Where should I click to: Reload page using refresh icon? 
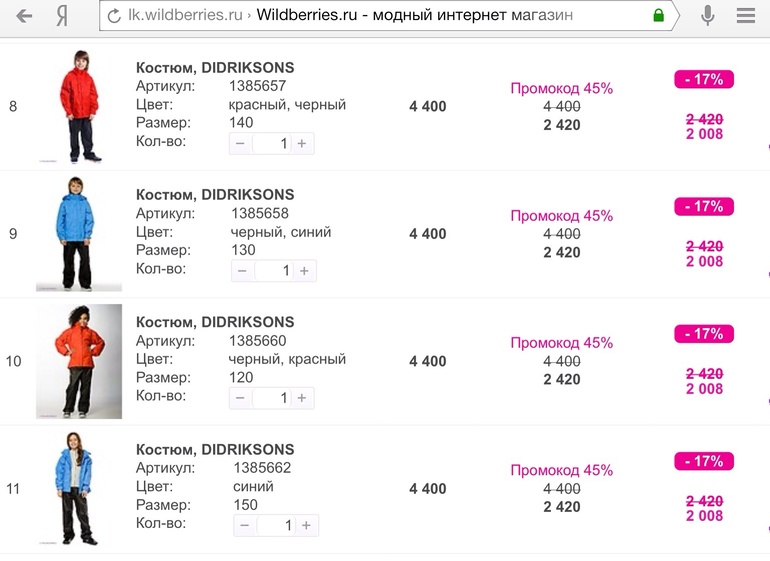pyautogui.click(x=114, y=16)
